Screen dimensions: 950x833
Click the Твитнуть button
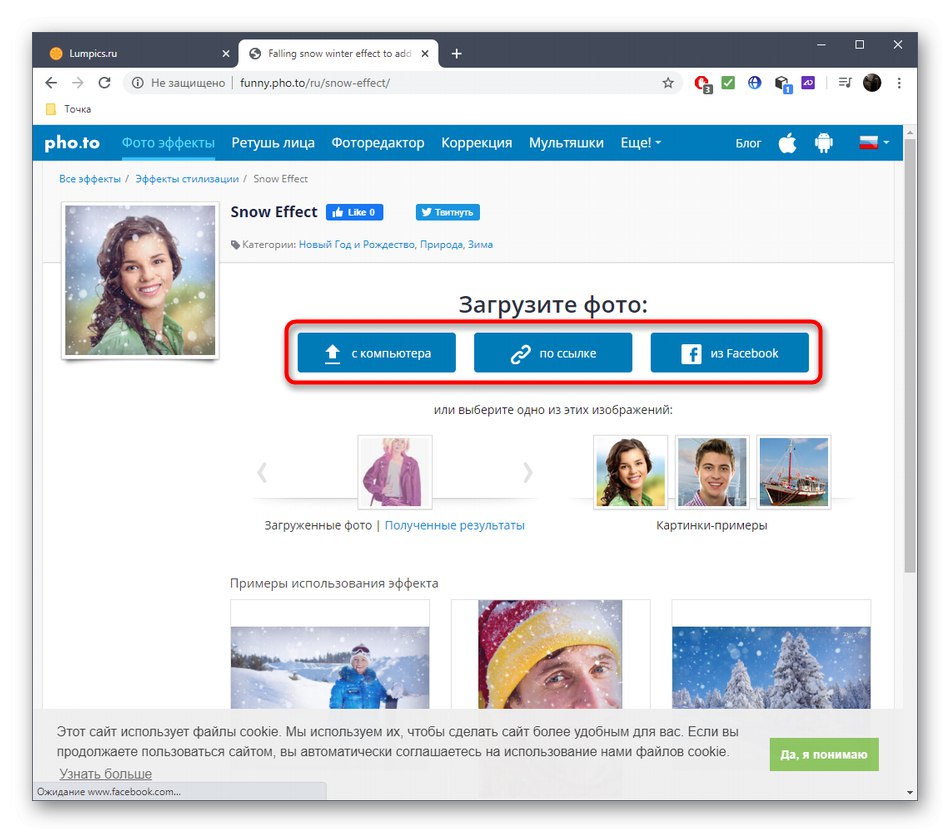tap(447, 212)
